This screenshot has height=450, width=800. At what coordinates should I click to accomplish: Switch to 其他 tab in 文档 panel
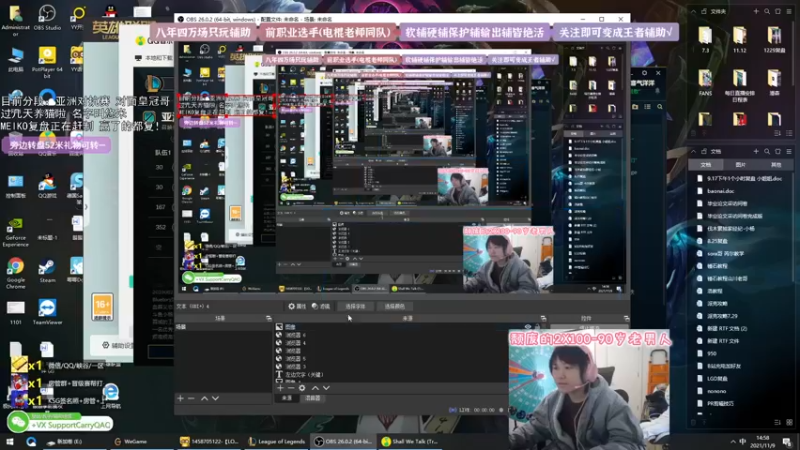click(x=776, y=165)
